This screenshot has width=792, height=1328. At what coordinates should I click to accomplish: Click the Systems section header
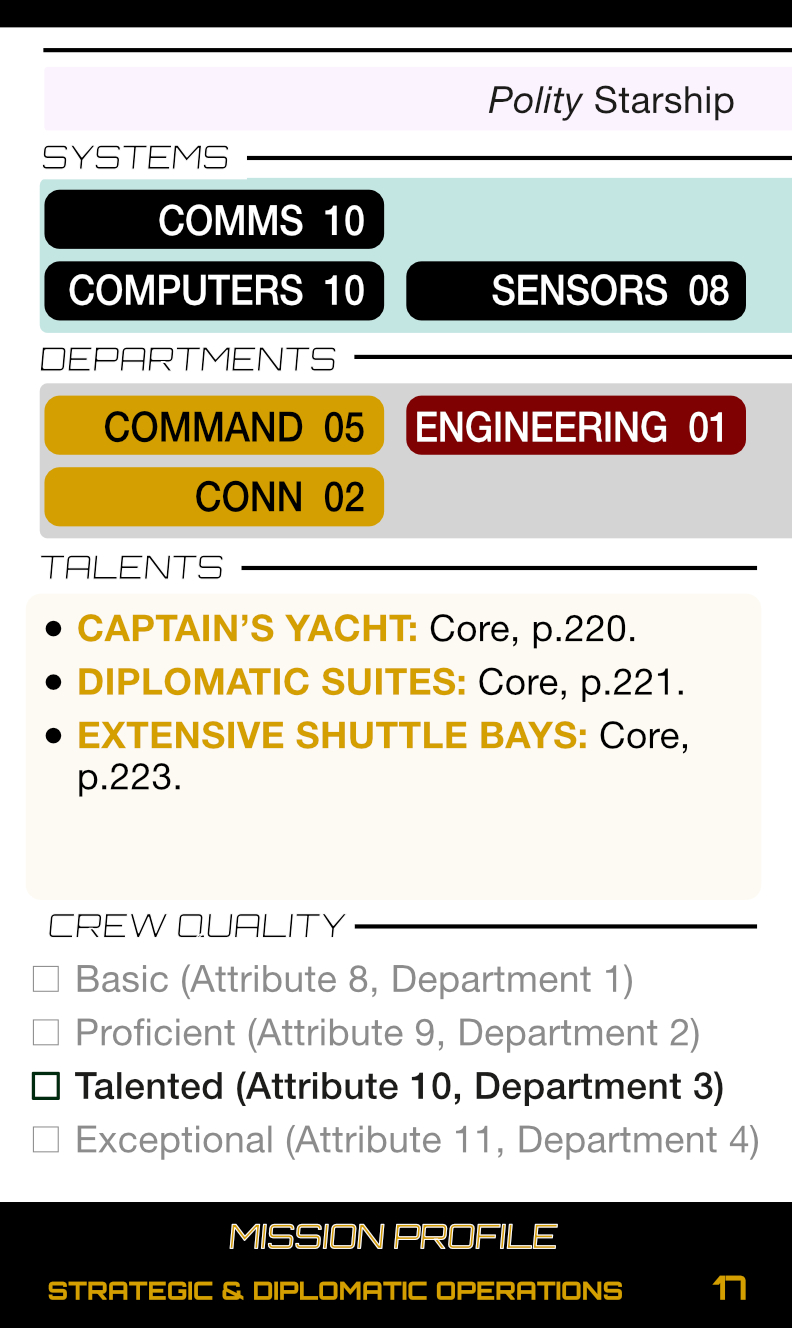coord(136,158)
